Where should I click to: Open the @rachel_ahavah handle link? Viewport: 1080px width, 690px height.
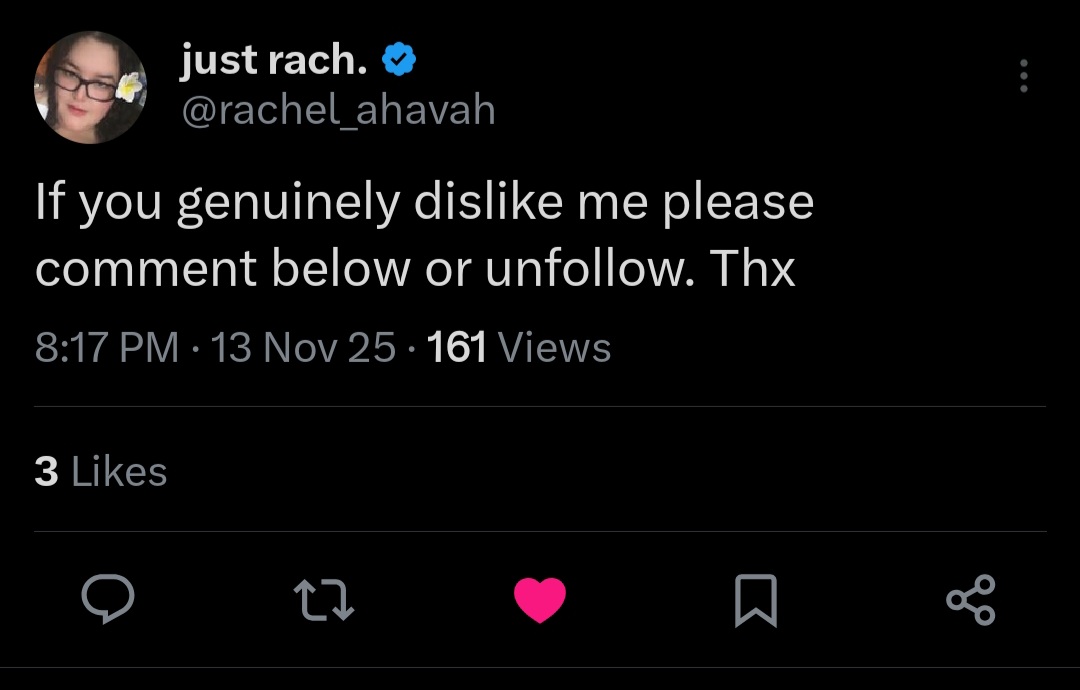(x=338, y=110)
